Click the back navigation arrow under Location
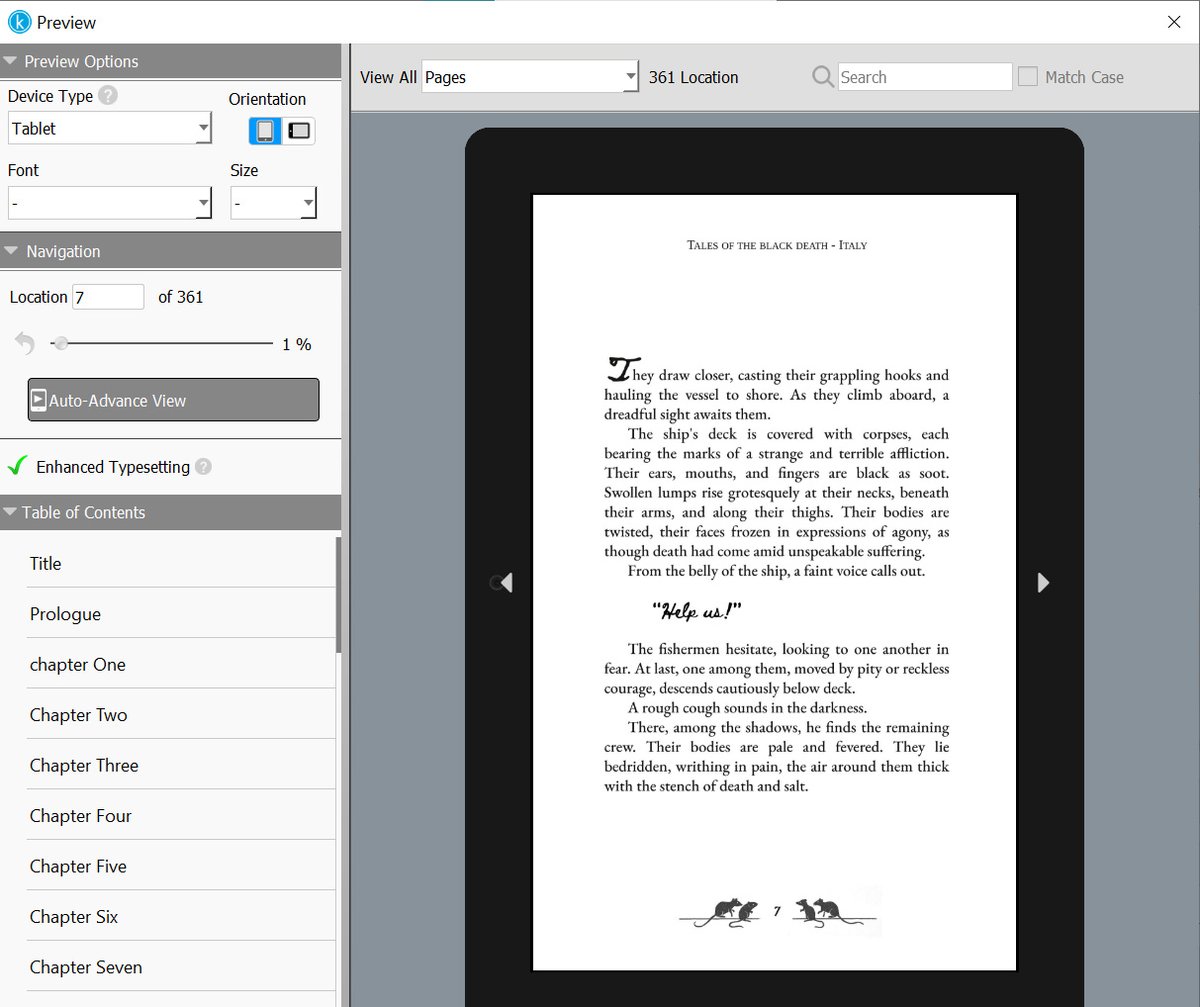The width and height of the screenshot is (1200, 1007). (22, 342)
